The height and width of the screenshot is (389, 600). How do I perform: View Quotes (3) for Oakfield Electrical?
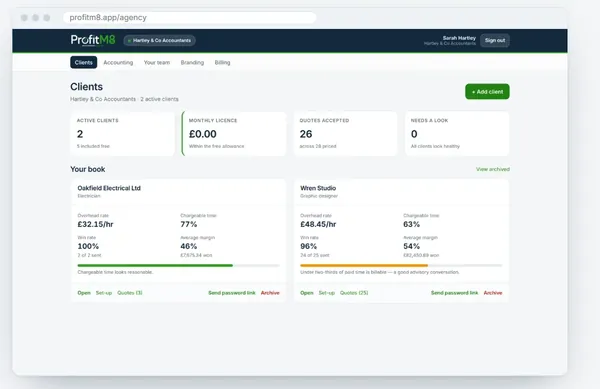pyautogui.click(x=130, y=293)
